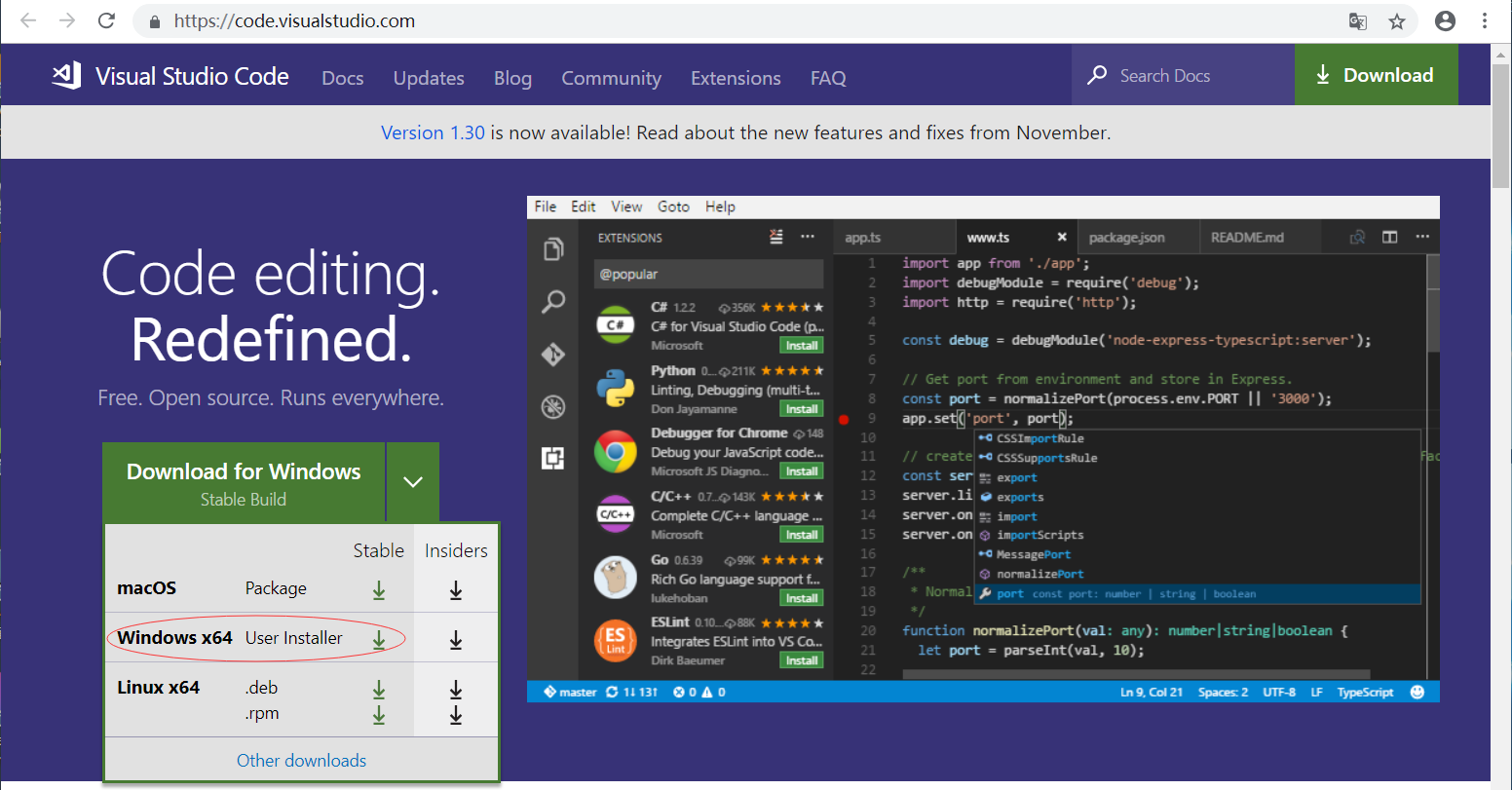1512x790 pixels.
Task: Open the Goto menu in the editor screenshot
Action: pos(673,207)
